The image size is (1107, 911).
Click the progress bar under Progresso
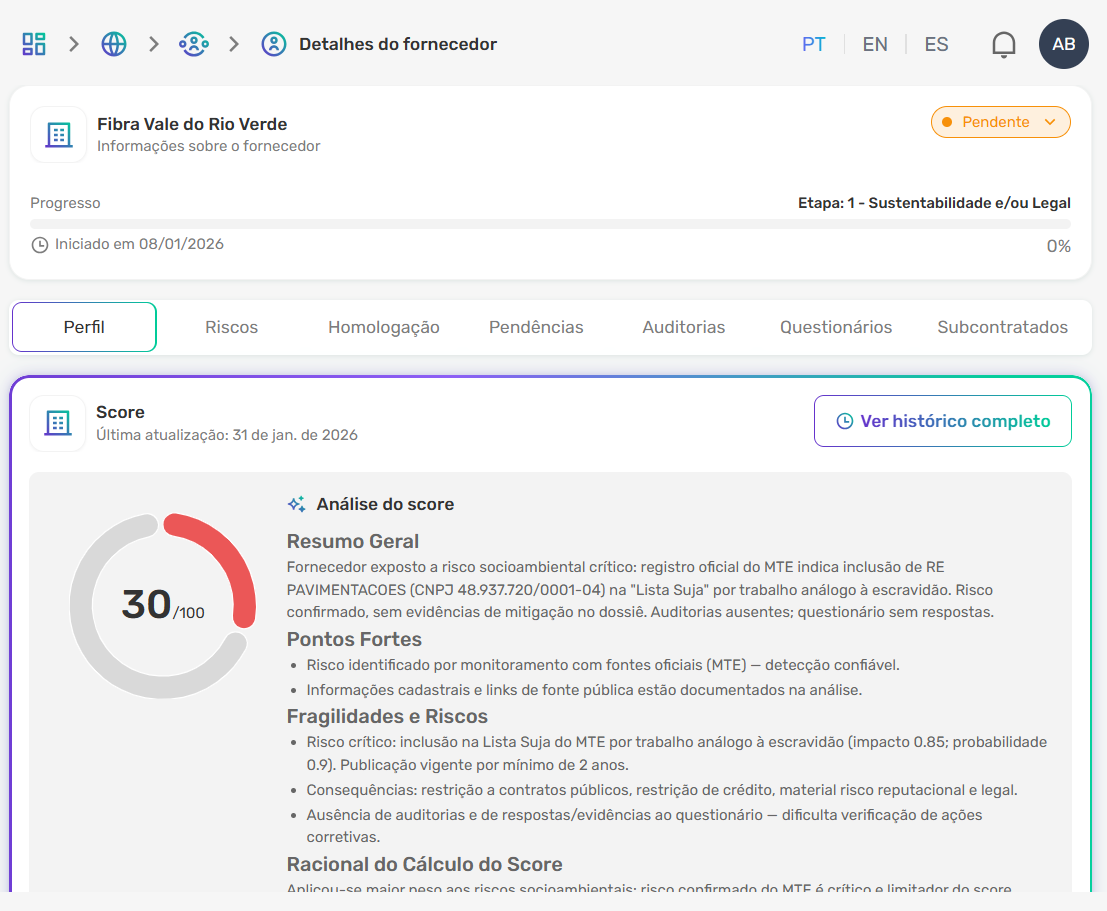pos(551,224)
